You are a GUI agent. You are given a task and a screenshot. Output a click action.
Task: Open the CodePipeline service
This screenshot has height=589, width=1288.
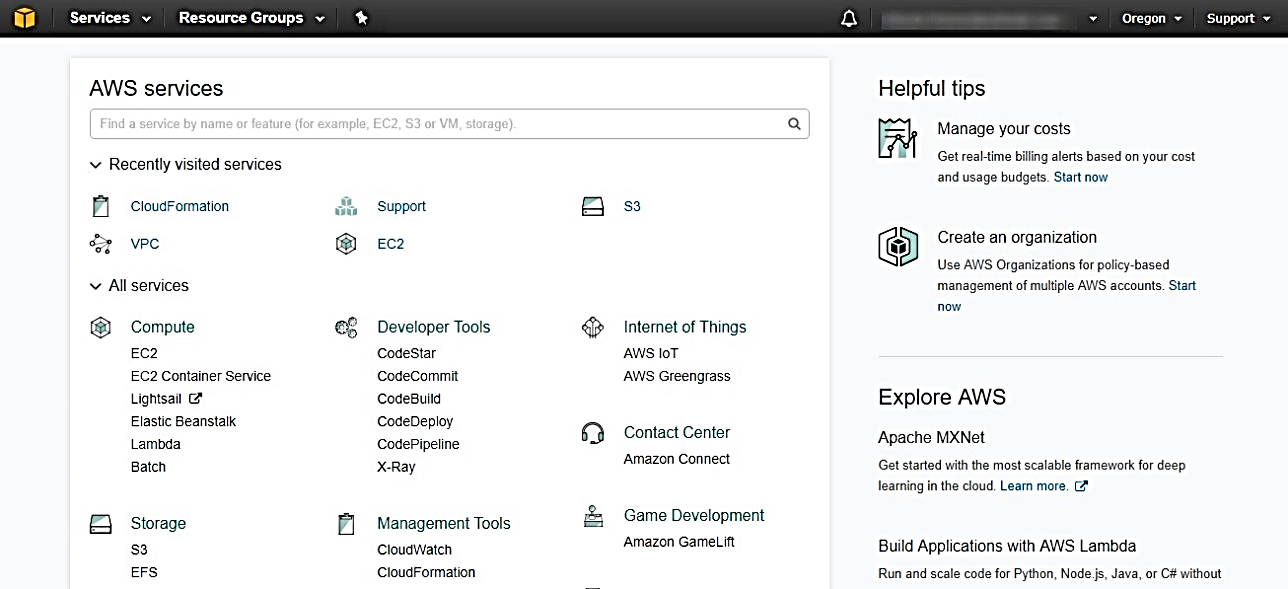coord(418,444)
